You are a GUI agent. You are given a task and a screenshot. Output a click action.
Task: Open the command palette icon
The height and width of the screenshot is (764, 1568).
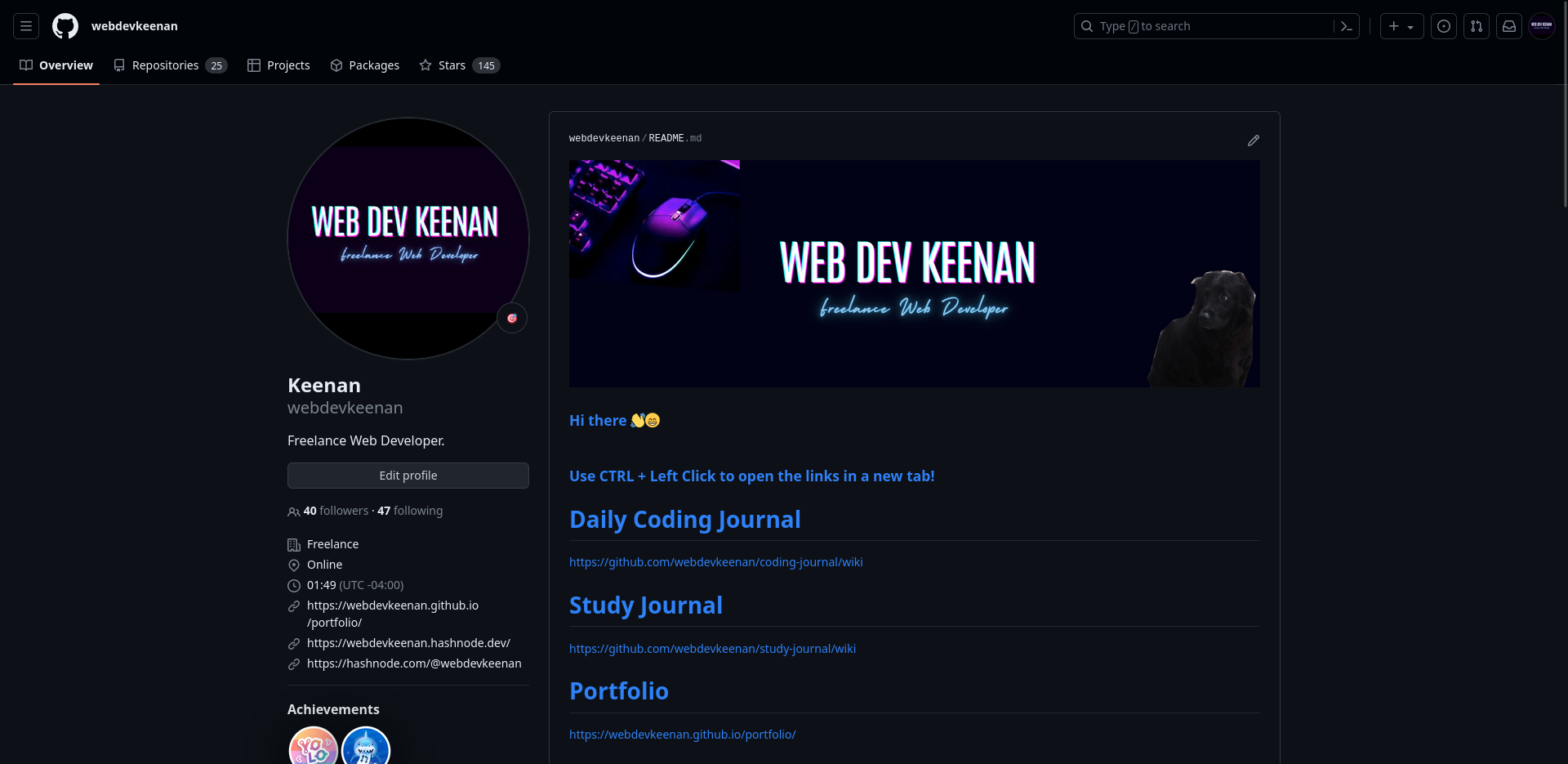point(1347,26)
